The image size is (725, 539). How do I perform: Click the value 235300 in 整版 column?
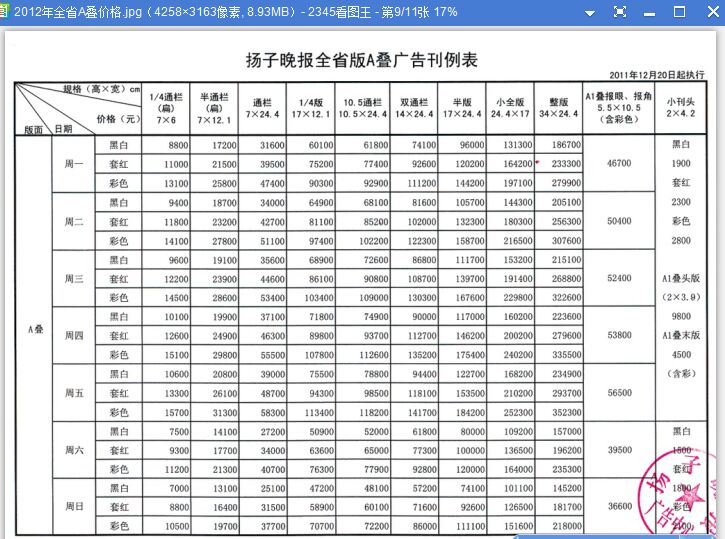pyautogui.click(x=566, y=469)
